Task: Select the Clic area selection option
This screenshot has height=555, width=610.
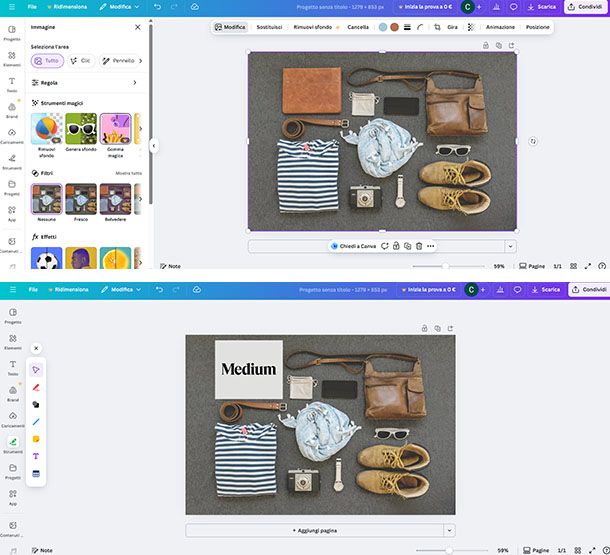Action: pos(81,61)
